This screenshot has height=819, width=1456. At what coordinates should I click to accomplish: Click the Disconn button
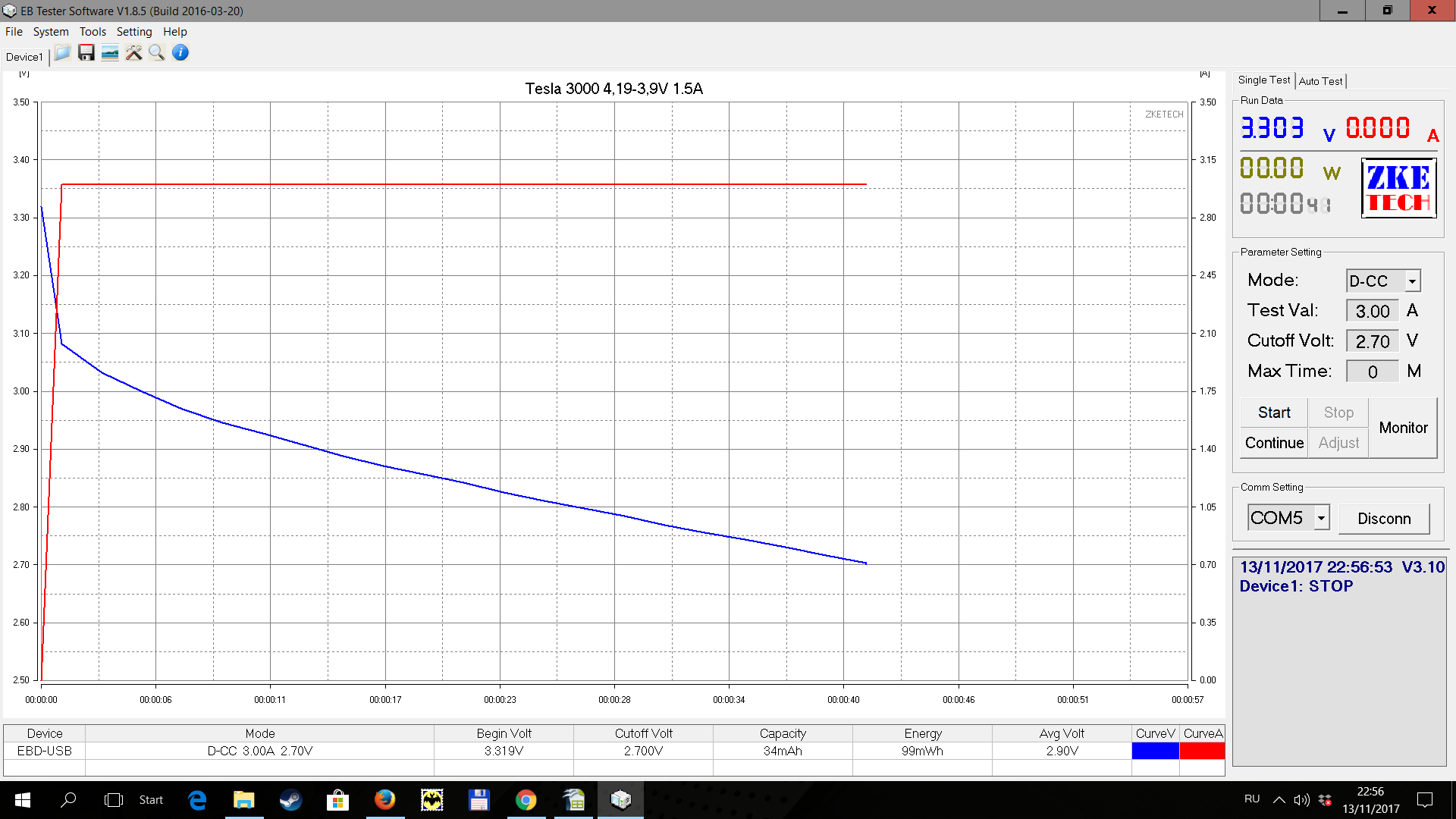[x=1384, y=519]
